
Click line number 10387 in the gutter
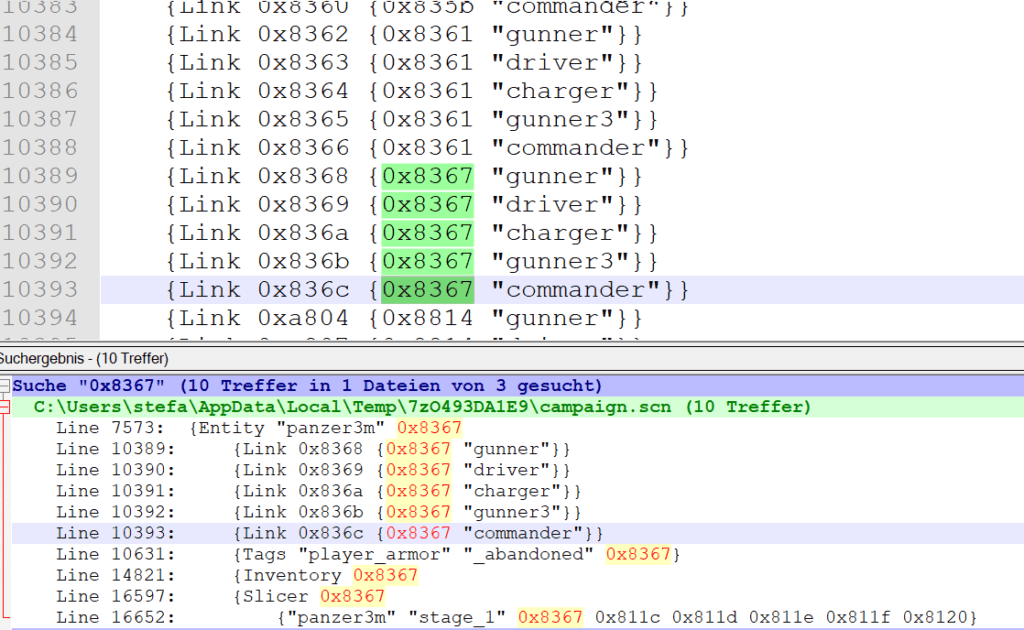(40, 119)
